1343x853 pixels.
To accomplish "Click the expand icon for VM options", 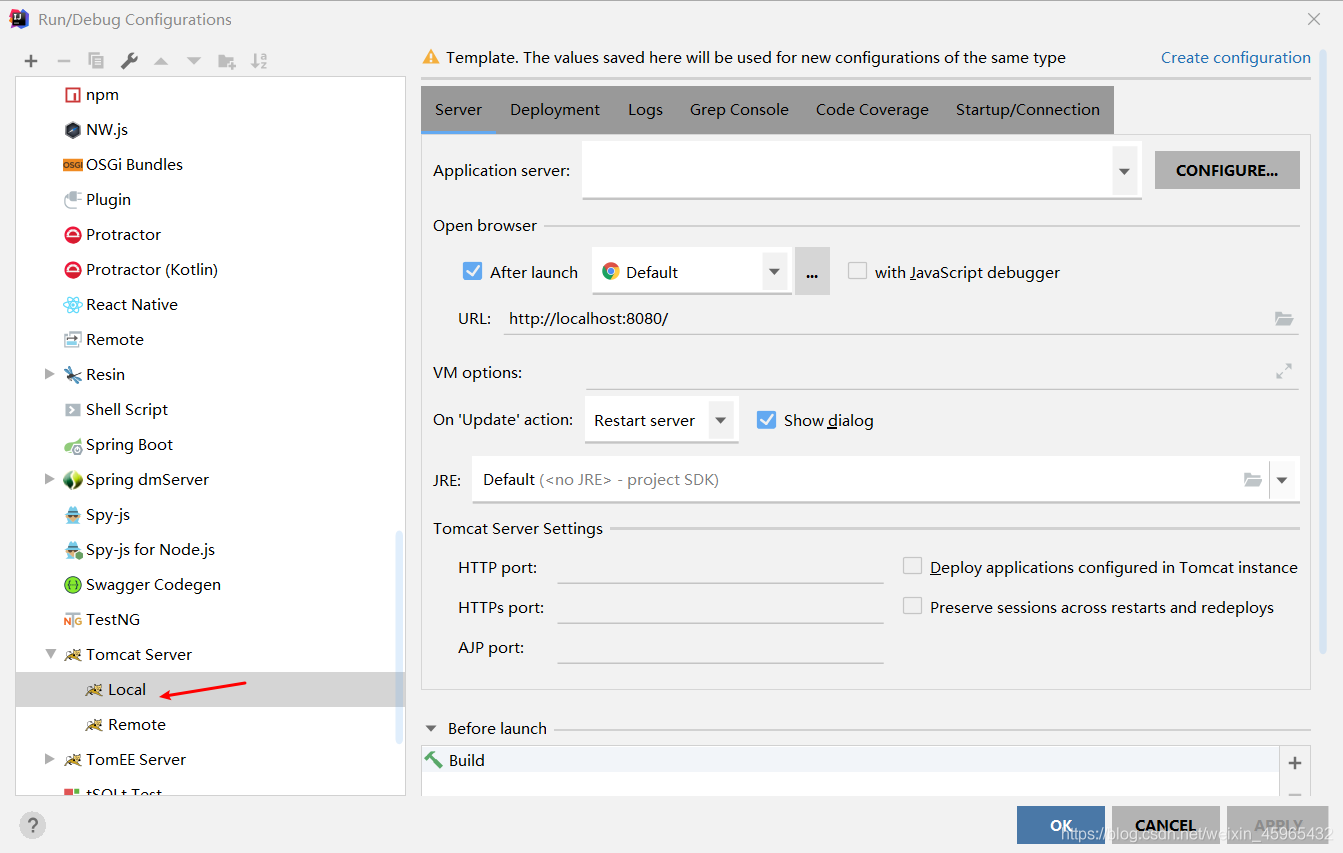I will click(1284, 371).
